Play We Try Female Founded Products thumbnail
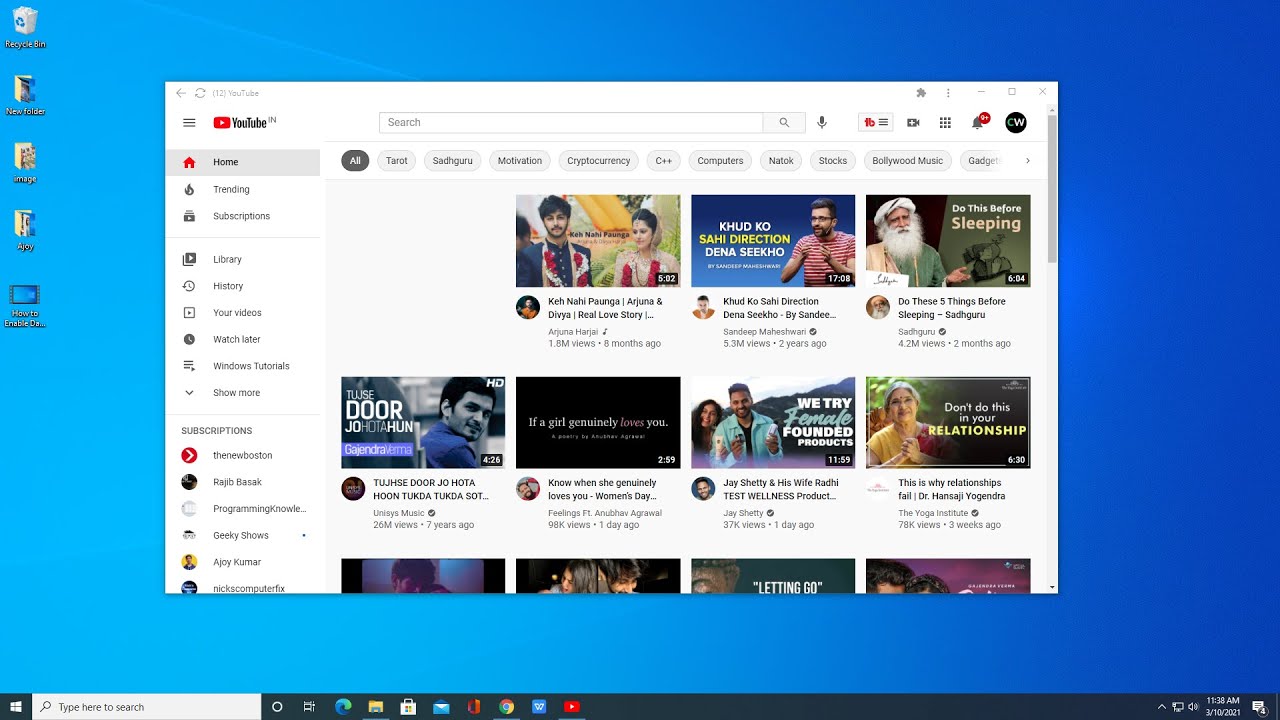 click(773, 423)
